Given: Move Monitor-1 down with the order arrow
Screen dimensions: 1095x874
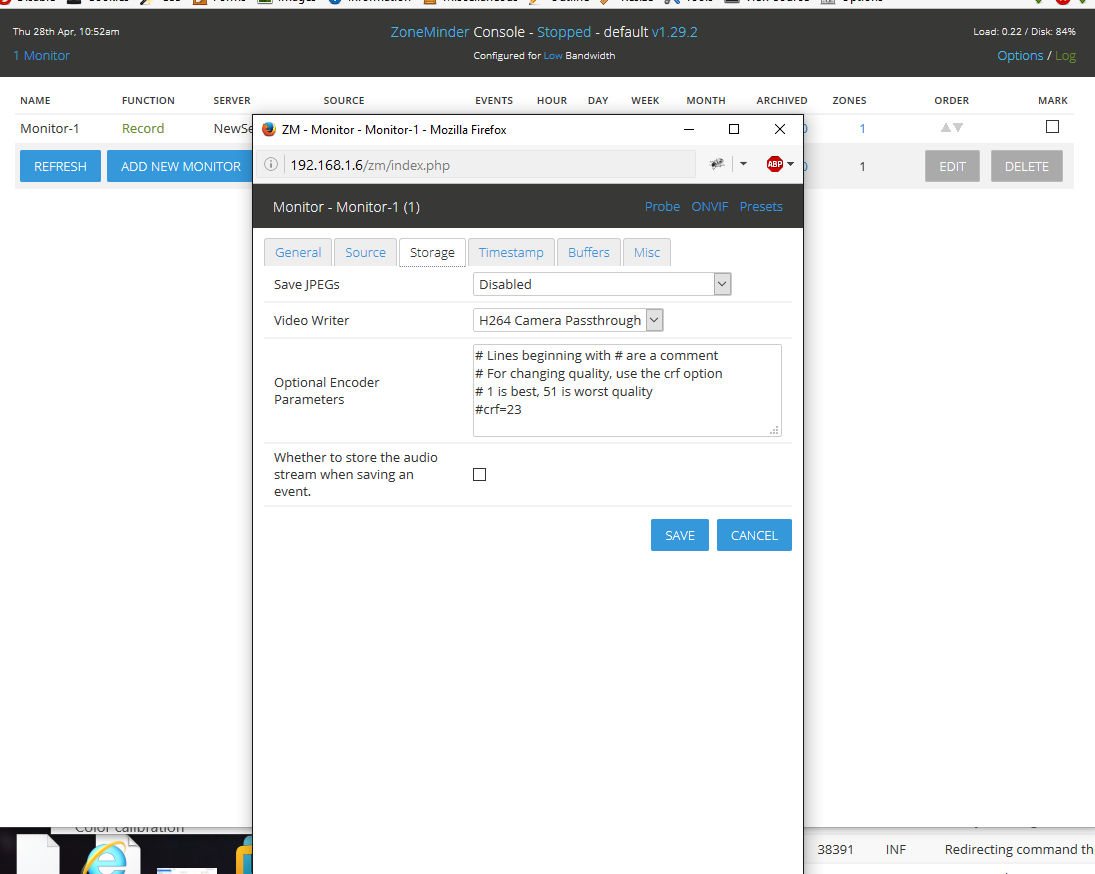Looking at the screenshot, I should tap(958, 128).
